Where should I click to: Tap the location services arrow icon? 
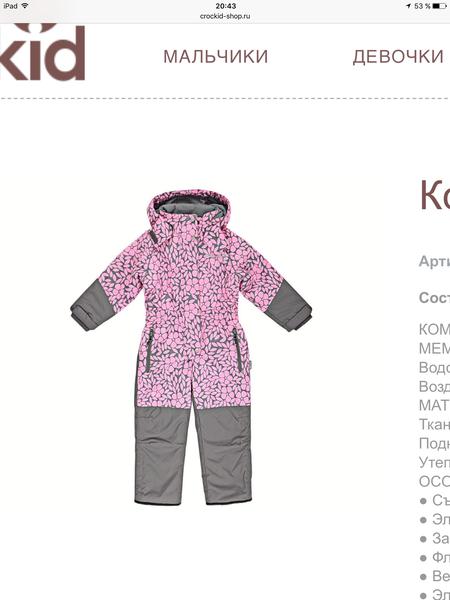tap(409, 6)
